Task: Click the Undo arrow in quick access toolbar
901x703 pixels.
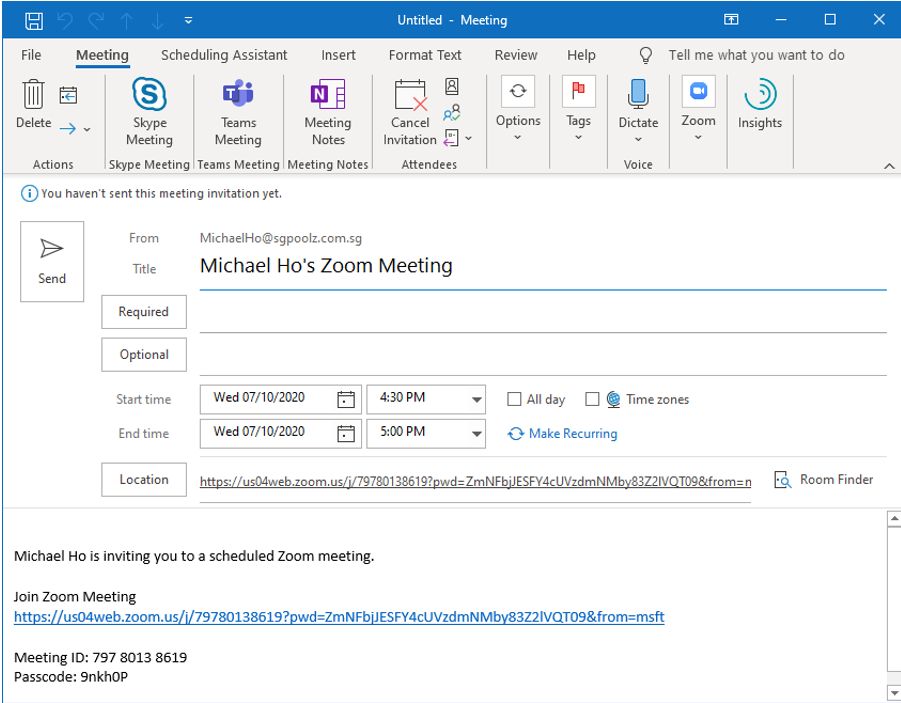Action: (65, 21)
